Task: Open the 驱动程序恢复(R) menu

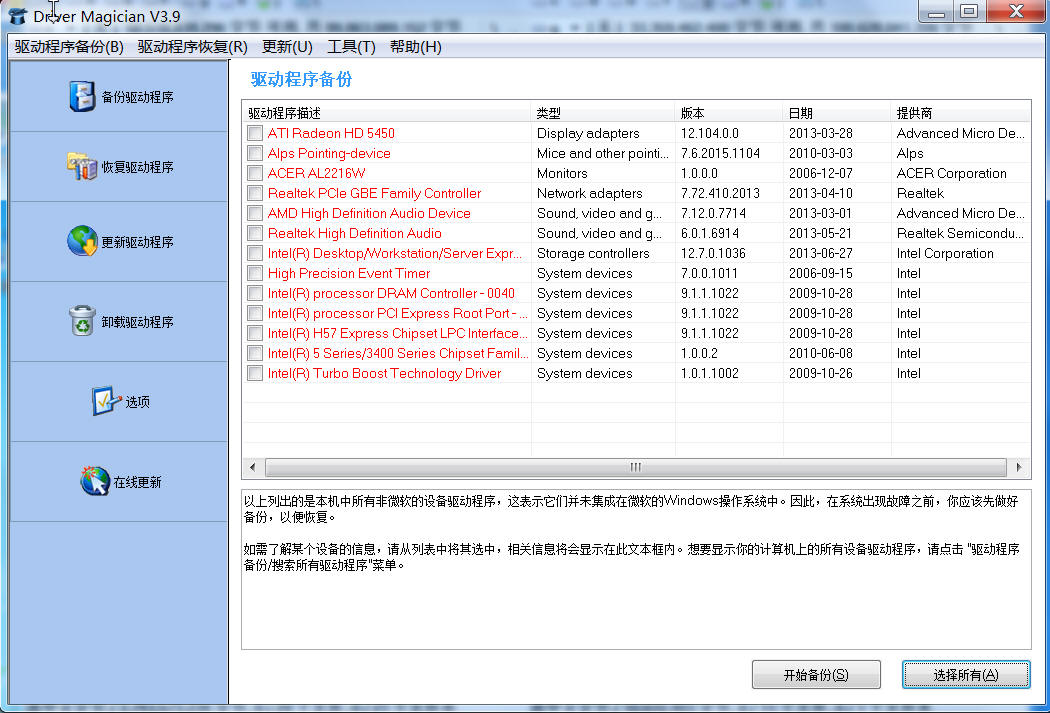Action: pos(192,47)
